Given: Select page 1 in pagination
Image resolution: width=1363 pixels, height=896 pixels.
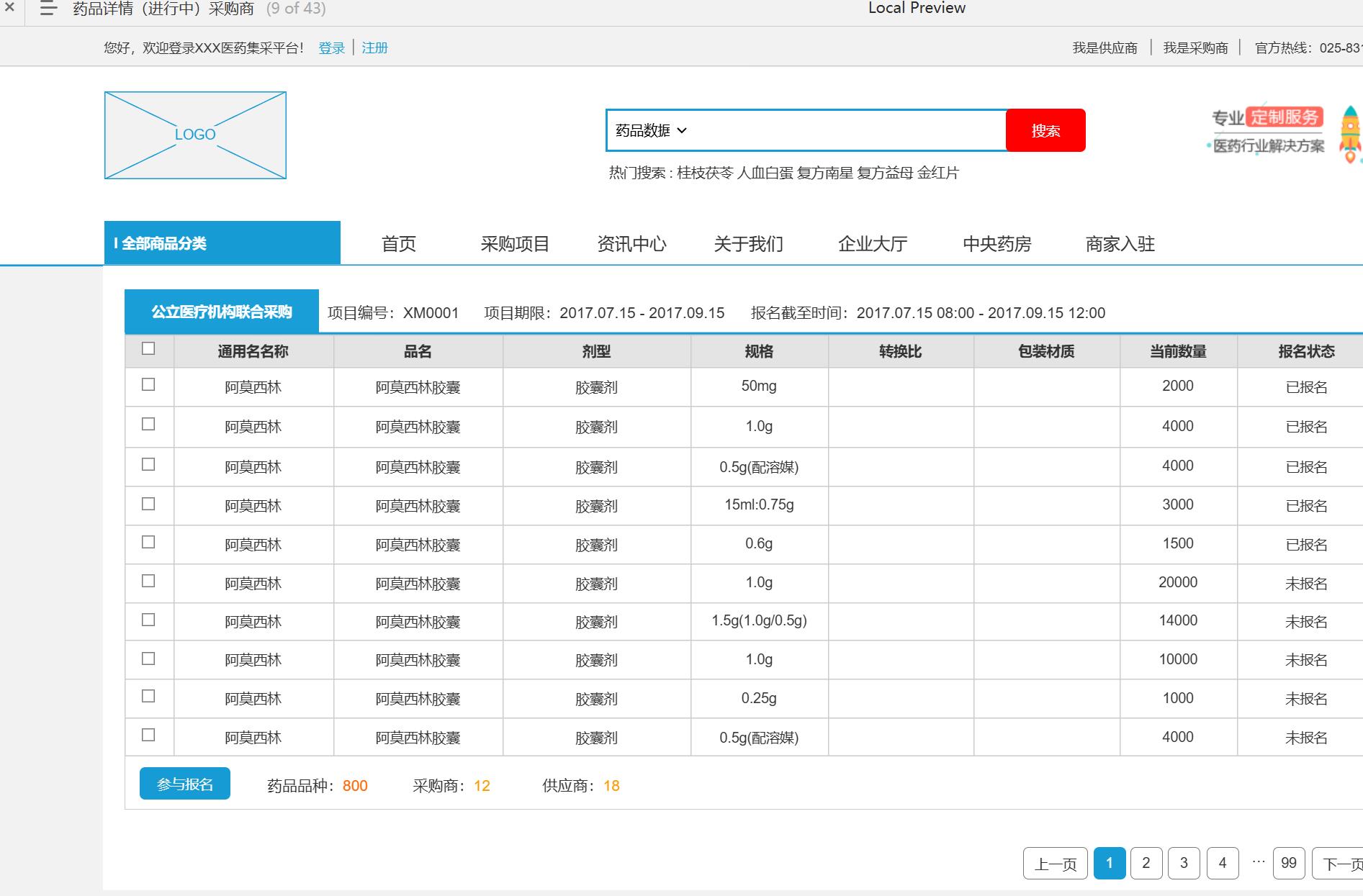Looking at the screenshot, I should [1110, 863].
